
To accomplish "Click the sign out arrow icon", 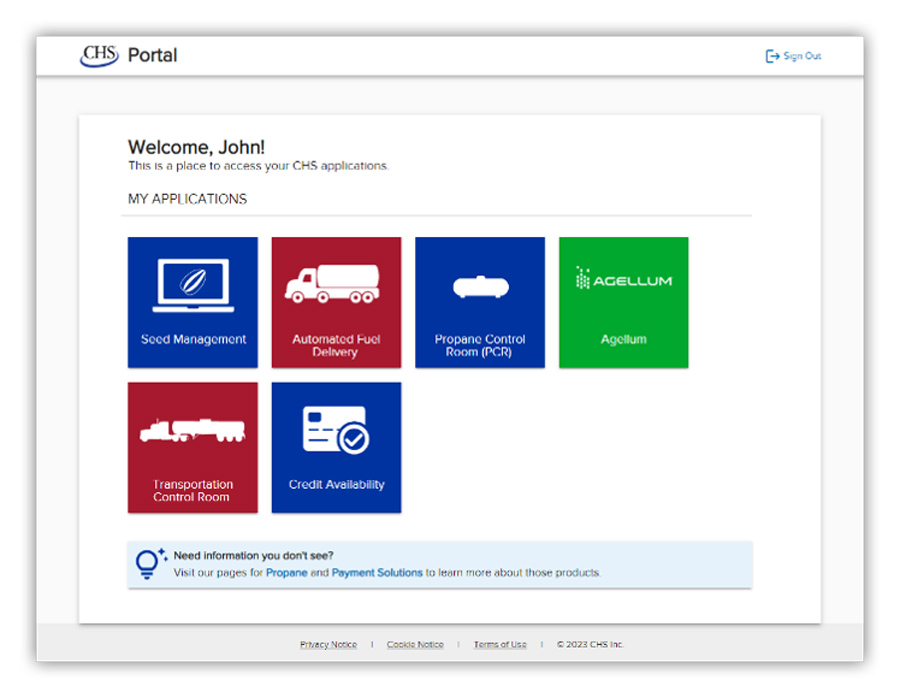I will [773, 56].
